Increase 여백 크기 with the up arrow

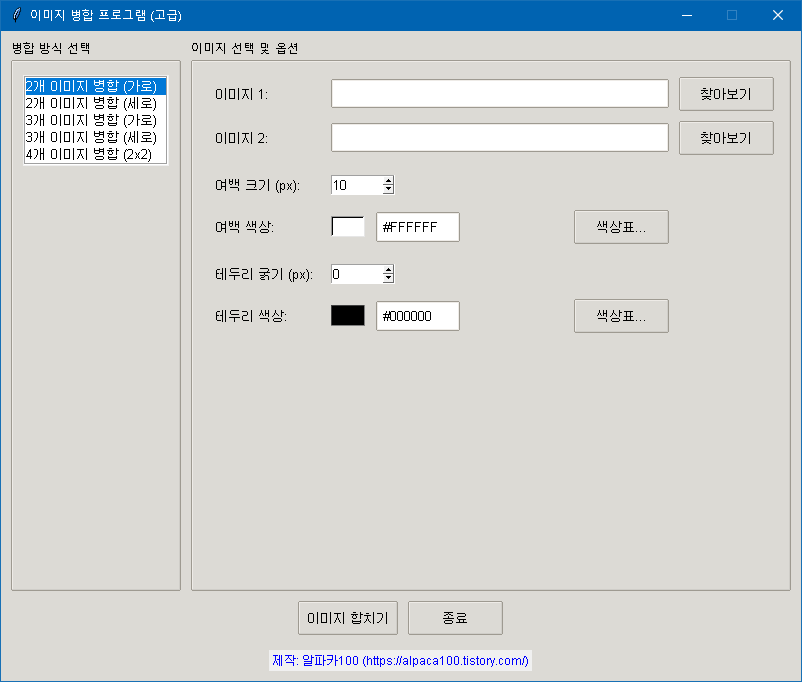[388, 181]
